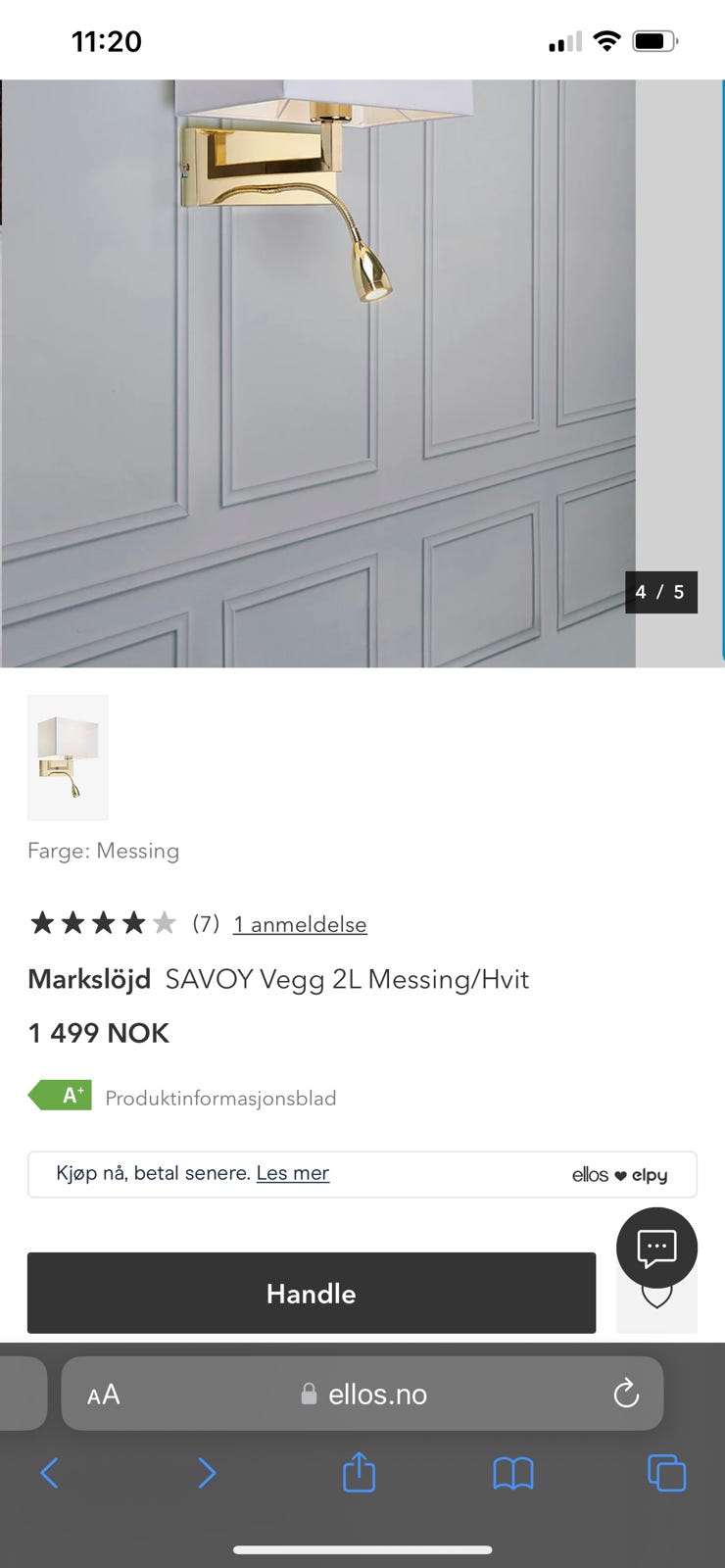This screenshot has width=725, height=1568.
Task: Tap Safari back arrow
Action: (x=50, y=1472)
